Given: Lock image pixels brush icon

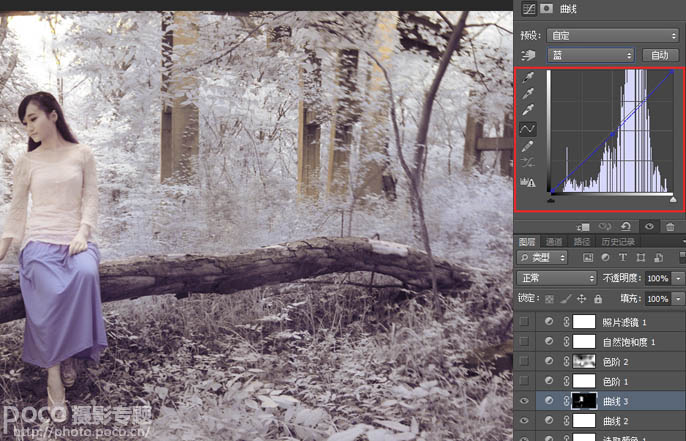Looking at the screenshot, I should (x=565, y=299).
